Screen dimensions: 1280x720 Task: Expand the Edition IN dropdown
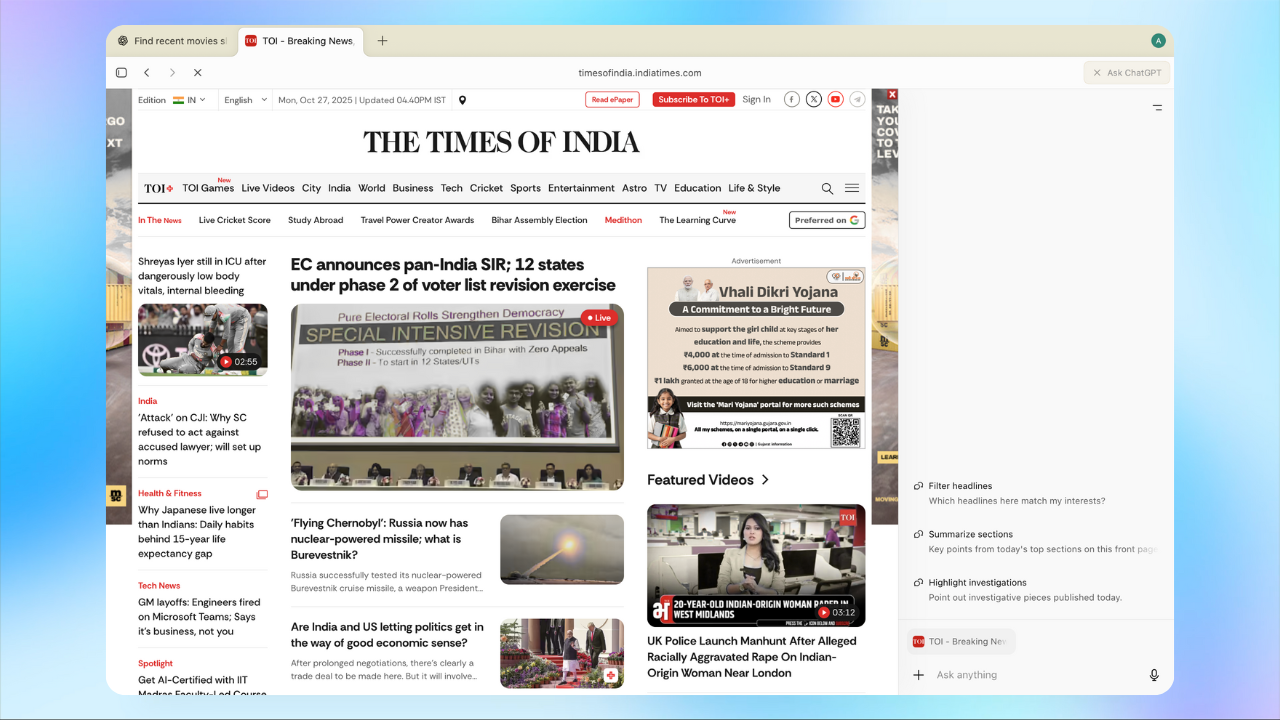pyautogui.click(x=189, y=100)
